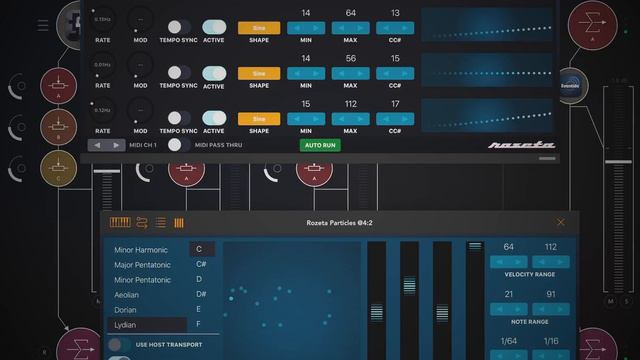The height and width of the screenshot is (360, 640).
Task: Click the first vertical Particles slider handle
Action: 377,313
